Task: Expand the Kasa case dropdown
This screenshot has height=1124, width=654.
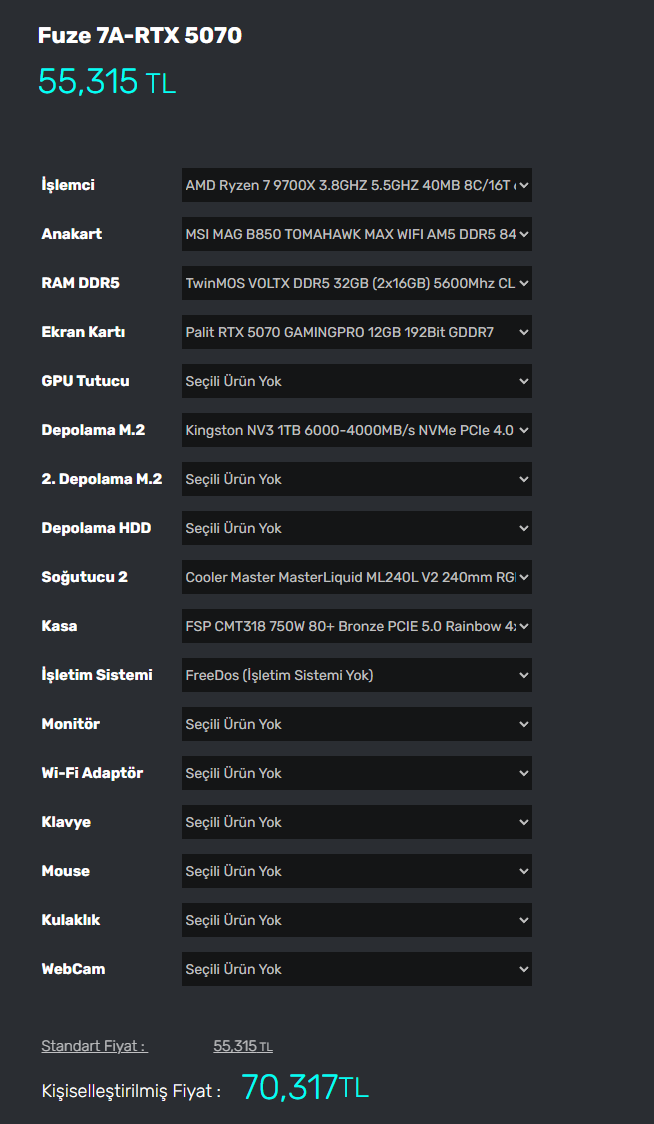Action: (x=356, y=626)
